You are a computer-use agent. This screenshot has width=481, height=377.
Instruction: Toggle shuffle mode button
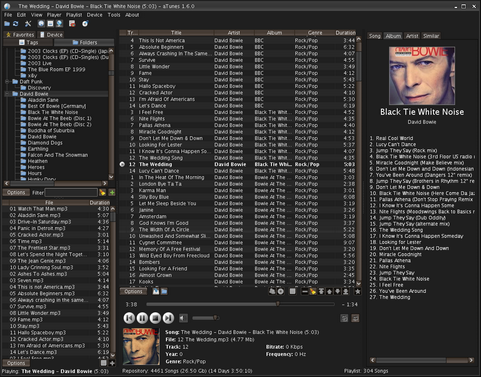coord(344,318)
